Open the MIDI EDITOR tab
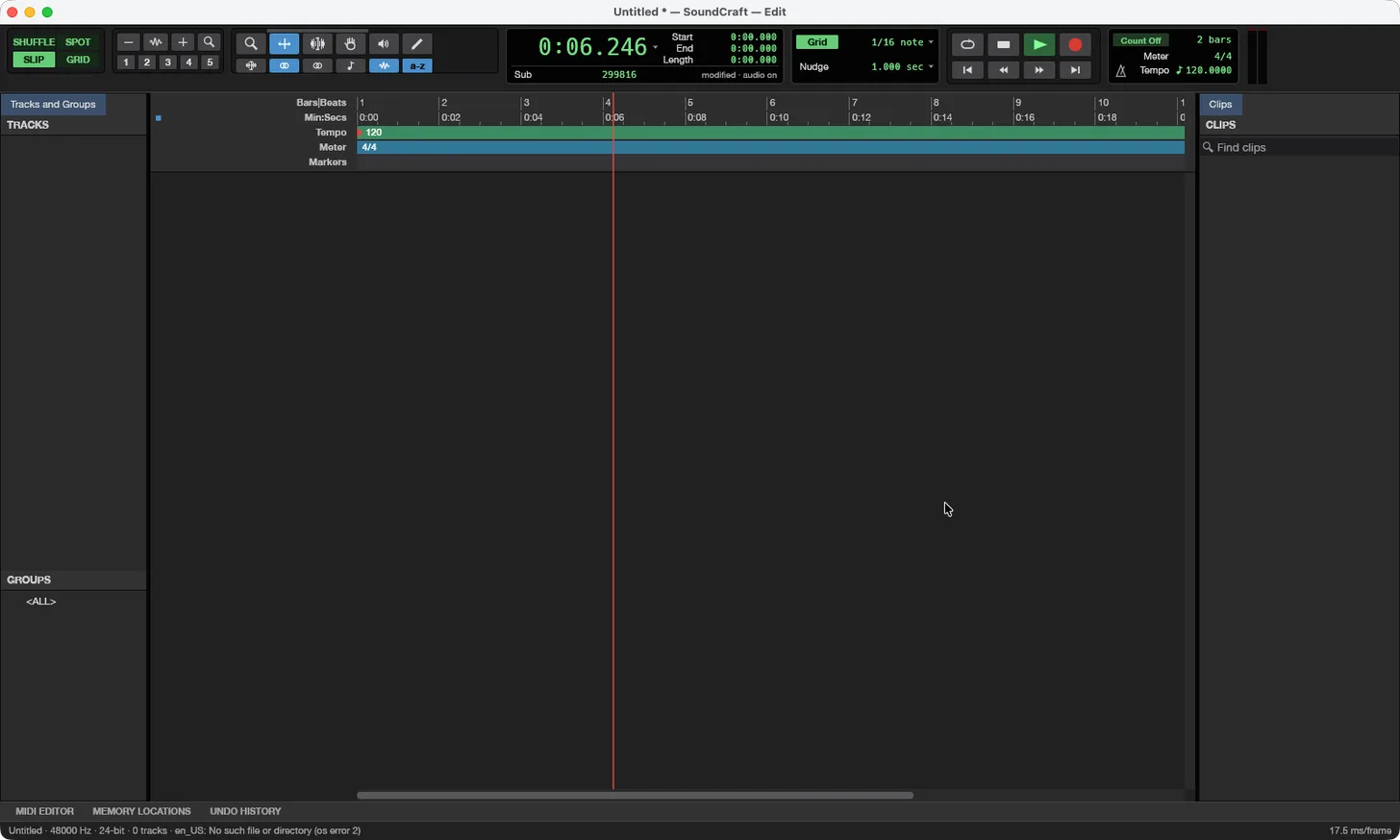This screenshot has height=840, width=1400. click(44, 811)
